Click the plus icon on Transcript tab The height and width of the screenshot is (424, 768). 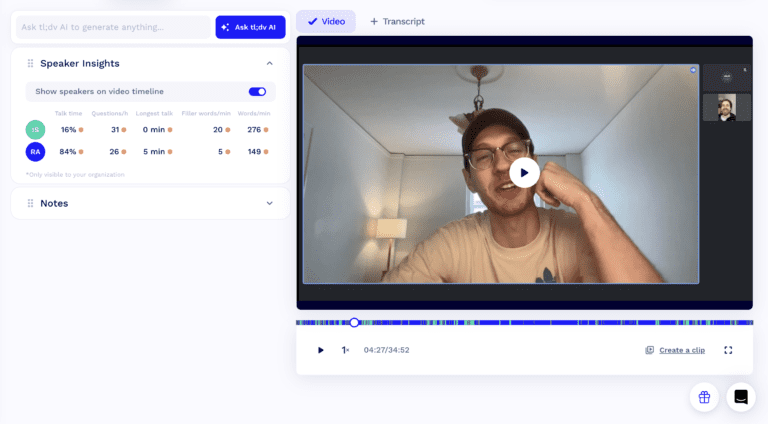(374, 22)
